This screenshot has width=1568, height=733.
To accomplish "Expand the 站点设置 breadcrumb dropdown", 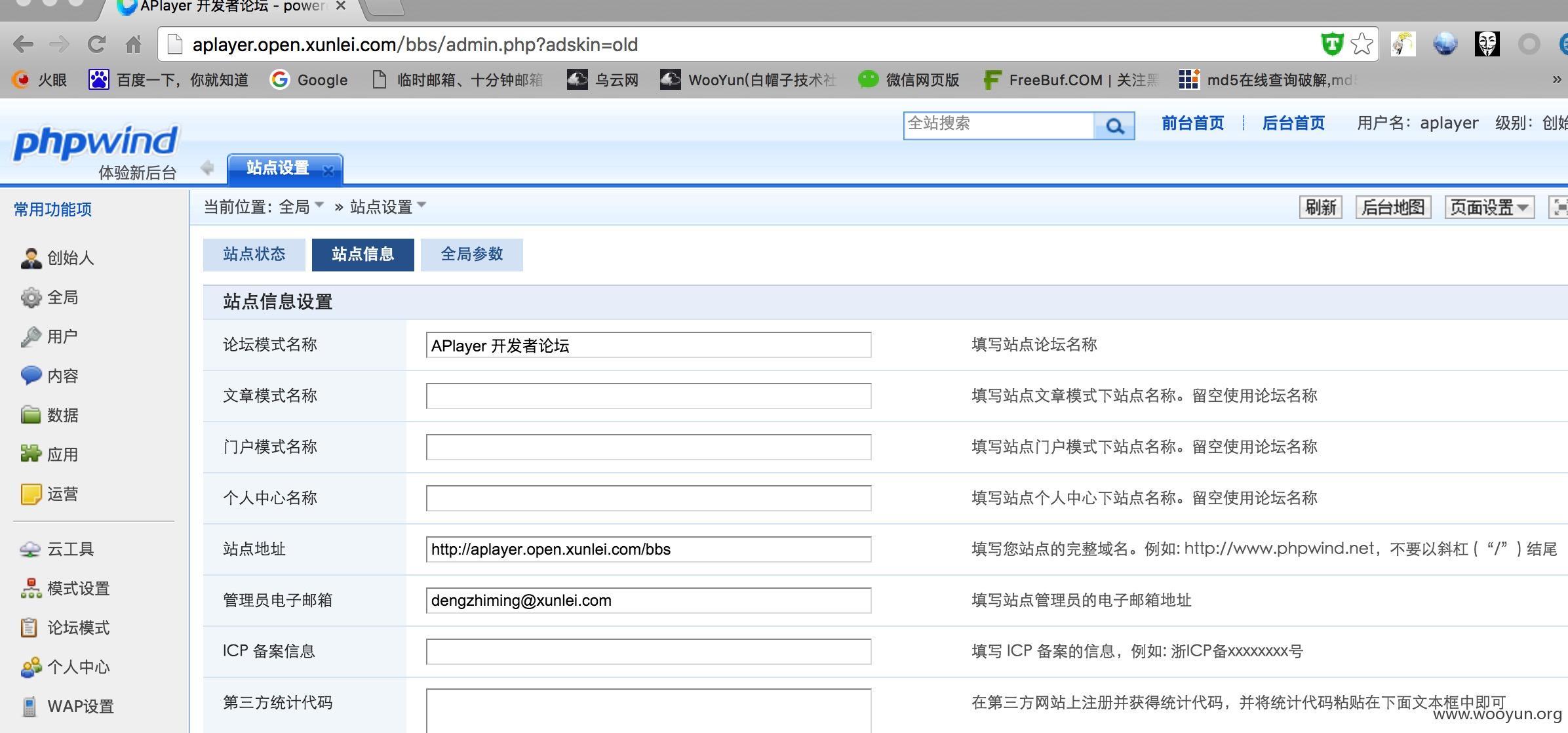I will click(421, 205).
